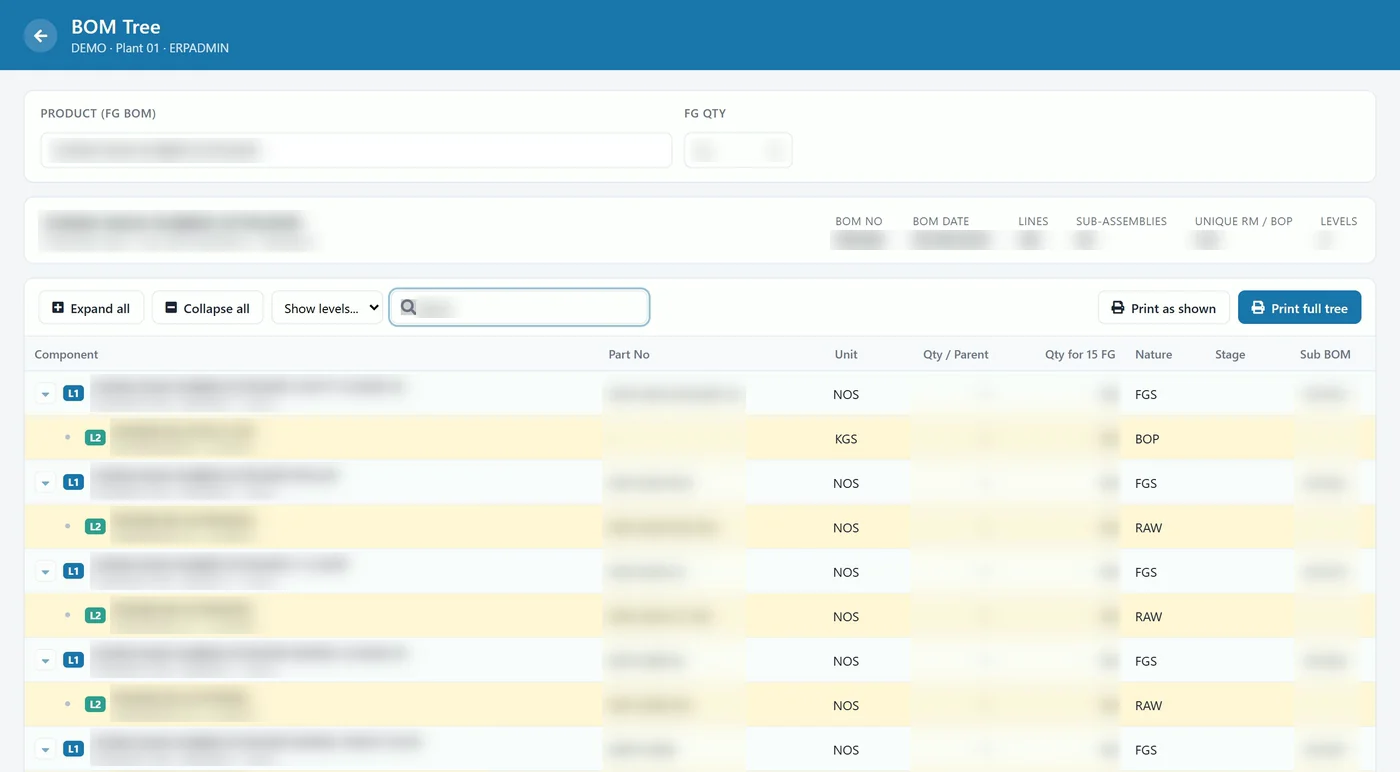Click the LEVELS summary label
This screenshot has width=1400, height=772.
coord(1338,221)
